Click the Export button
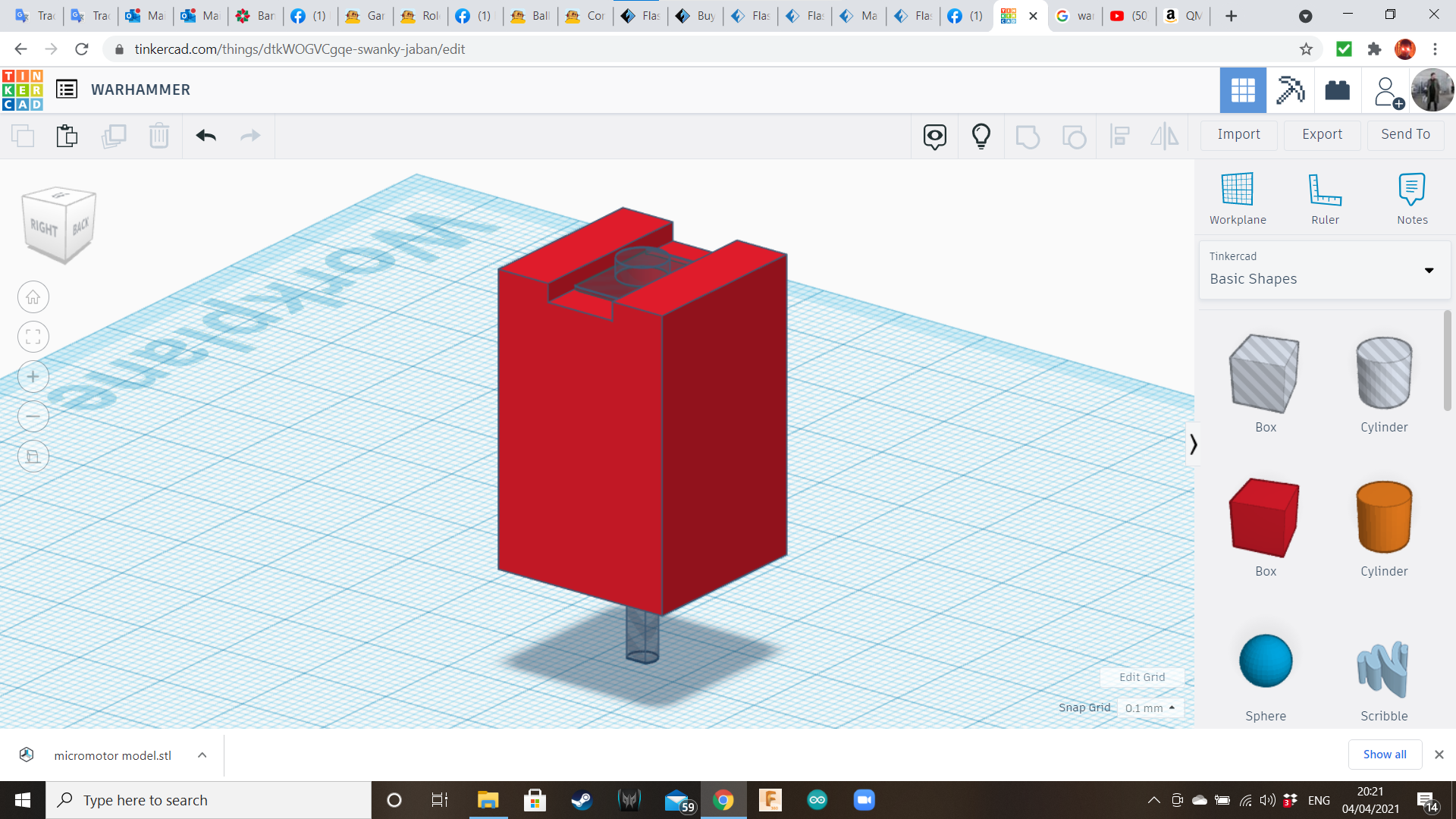Viewport: 1456px width, 819px height. click(x=1322, y=134)
